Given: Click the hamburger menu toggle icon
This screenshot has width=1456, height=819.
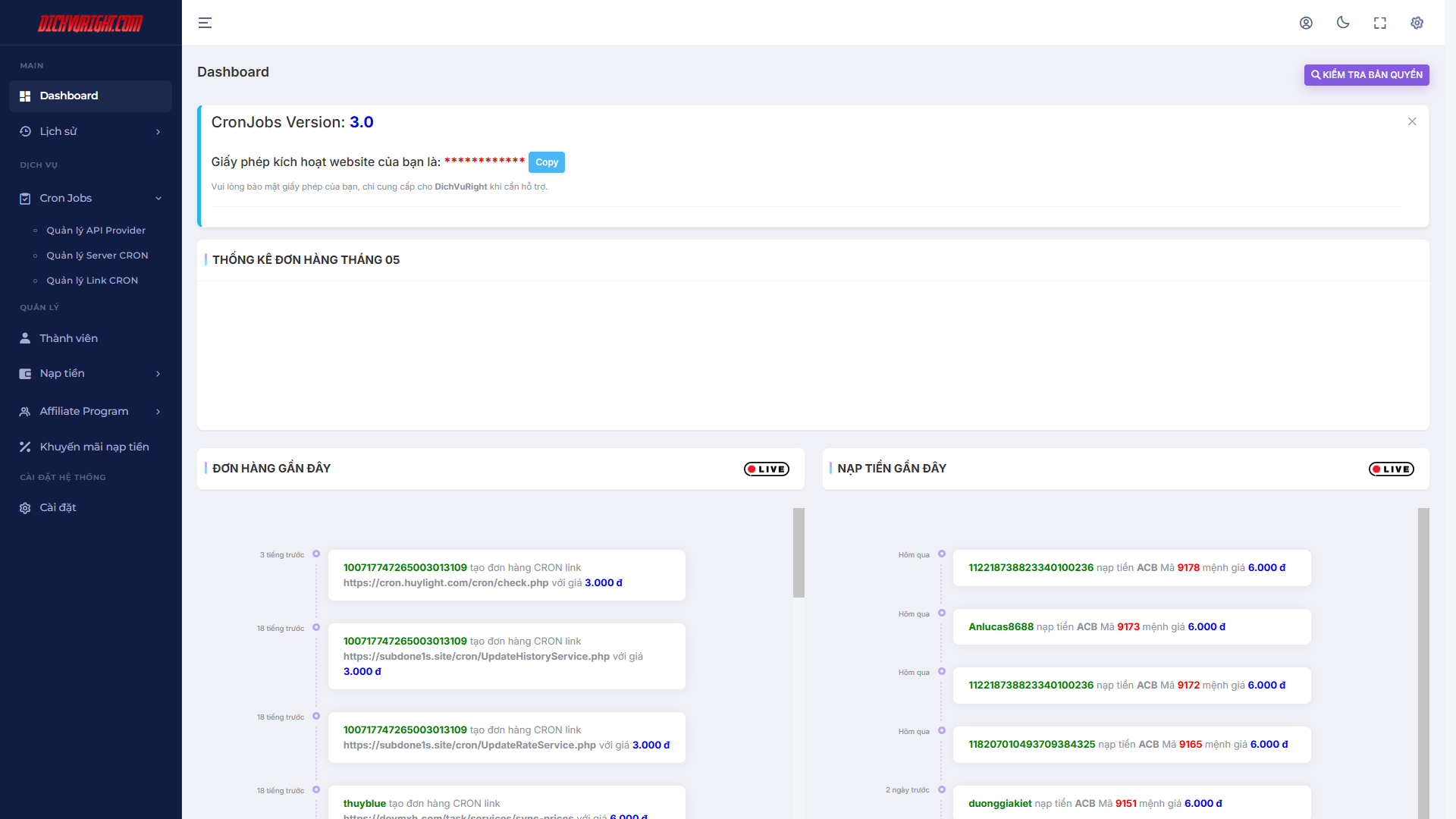Looking at the screenshot, I should pos(205,23).
